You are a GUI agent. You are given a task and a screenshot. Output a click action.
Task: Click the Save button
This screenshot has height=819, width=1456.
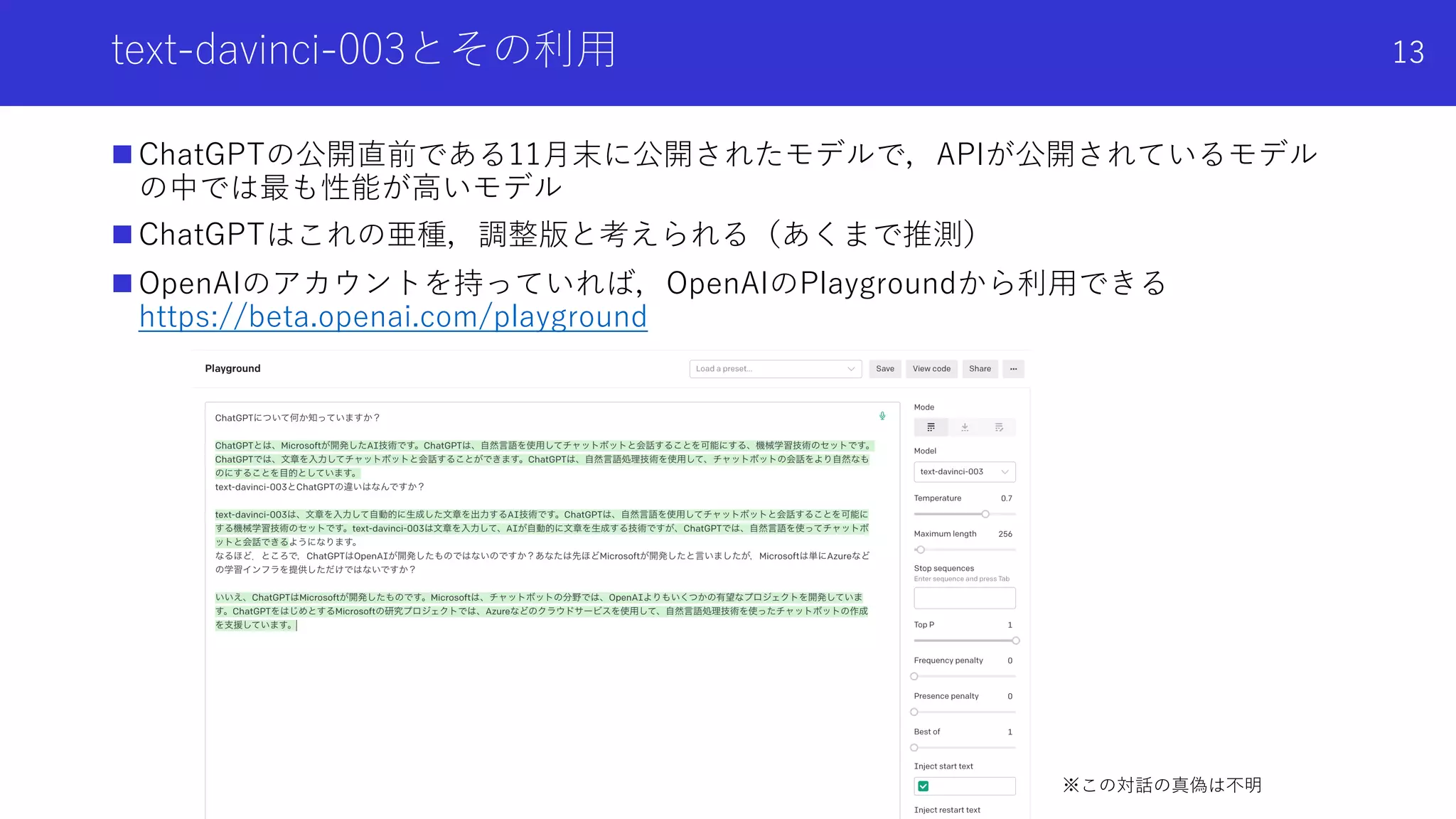click(885, 369)
